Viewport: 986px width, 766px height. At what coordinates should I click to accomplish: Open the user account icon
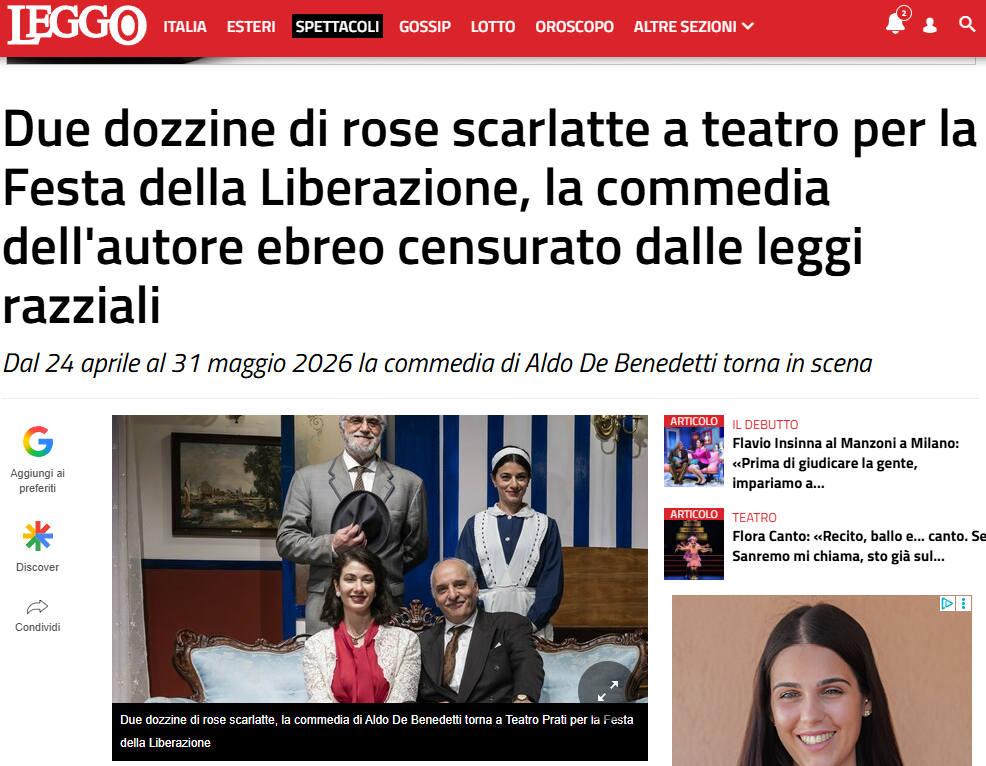pyautogui.click(x=929, y=25)
